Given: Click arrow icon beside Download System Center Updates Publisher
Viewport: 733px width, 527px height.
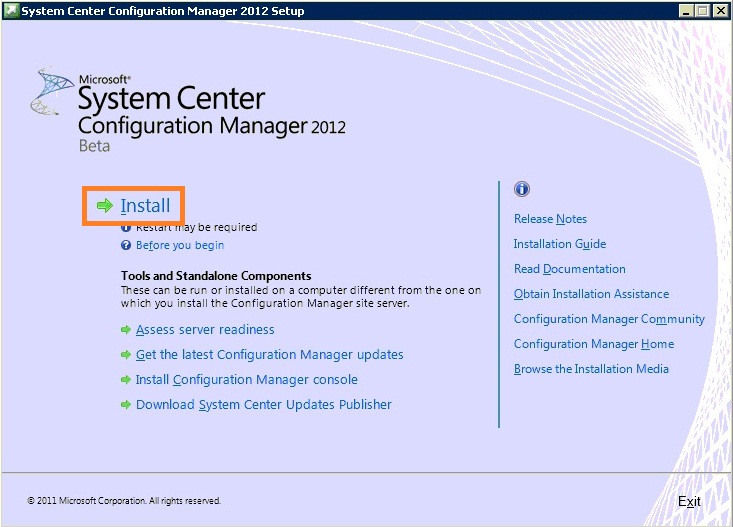Looking at the screenshot, I should 126,404.
